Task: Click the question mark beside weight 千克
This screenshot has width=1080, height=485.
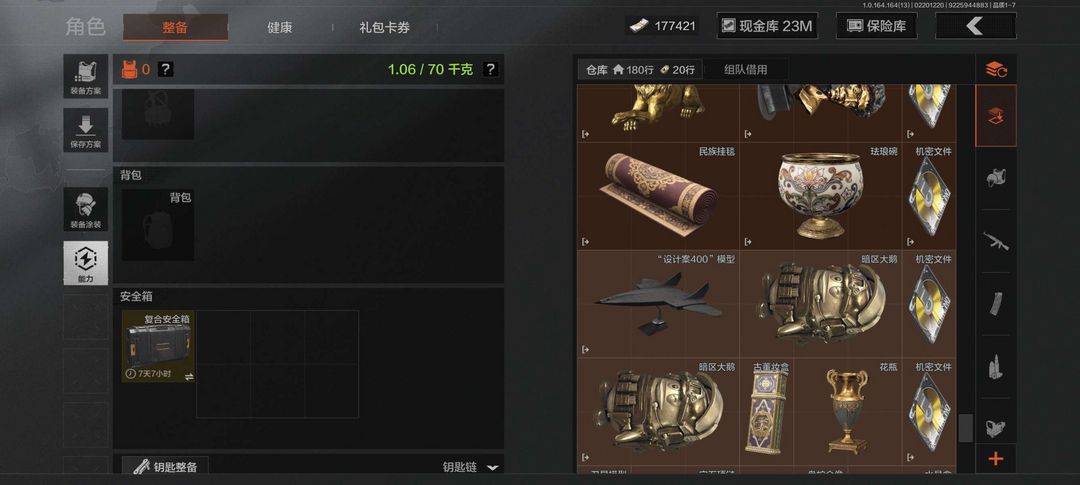Action: tap(490, 70)
